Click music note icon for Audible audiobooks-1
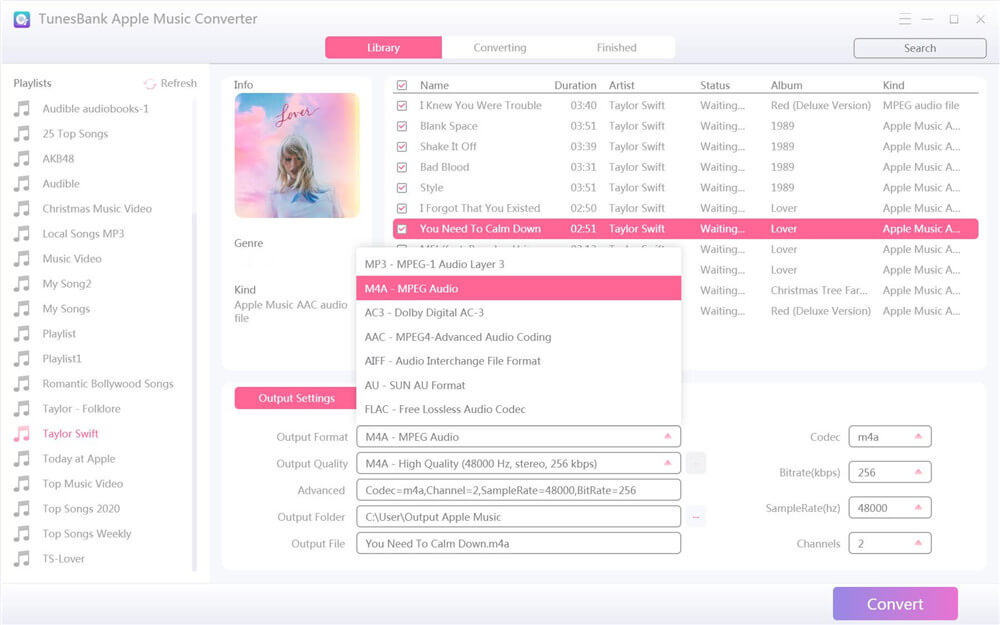The width and height of the screenshot is (1000, 625). [x=22, y=109]
